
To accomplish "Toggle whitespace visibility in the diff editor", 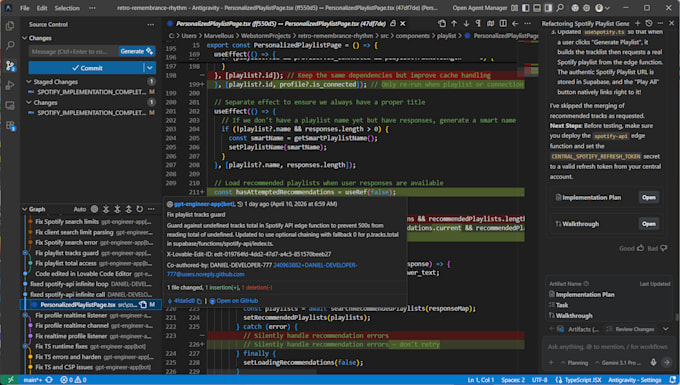I will (478, 23).
